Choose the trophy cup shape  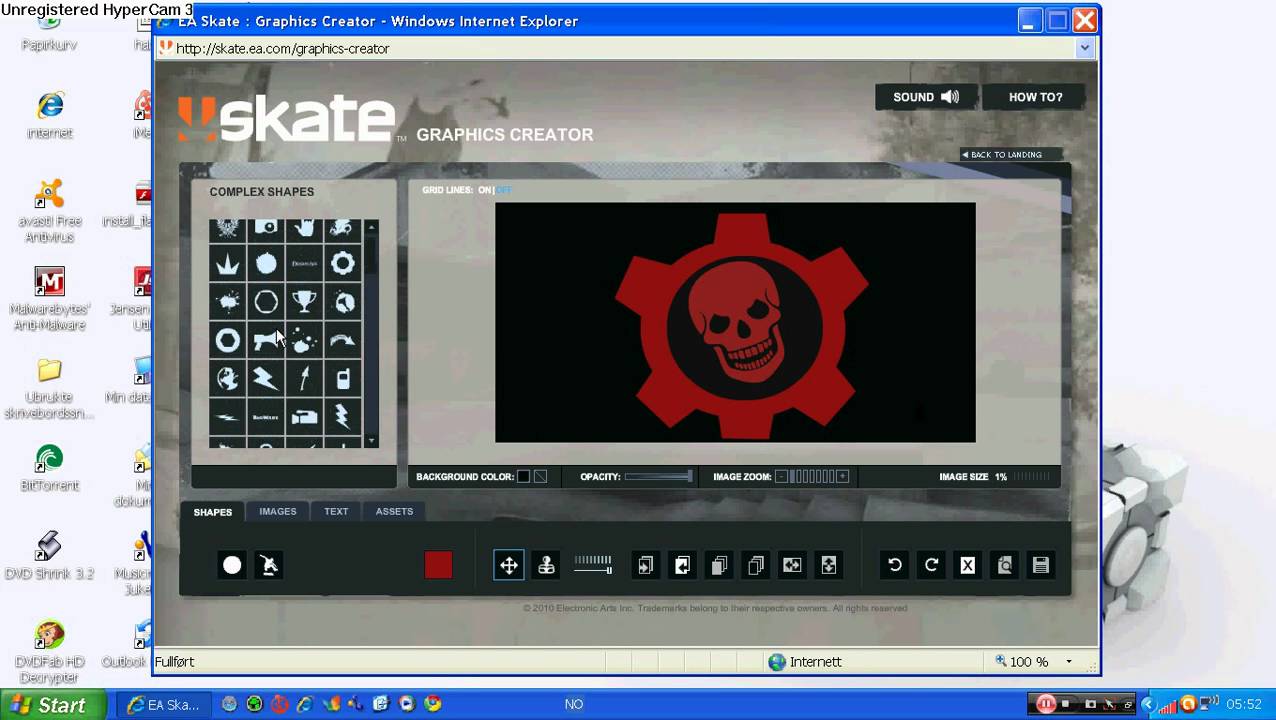point(304,302)
